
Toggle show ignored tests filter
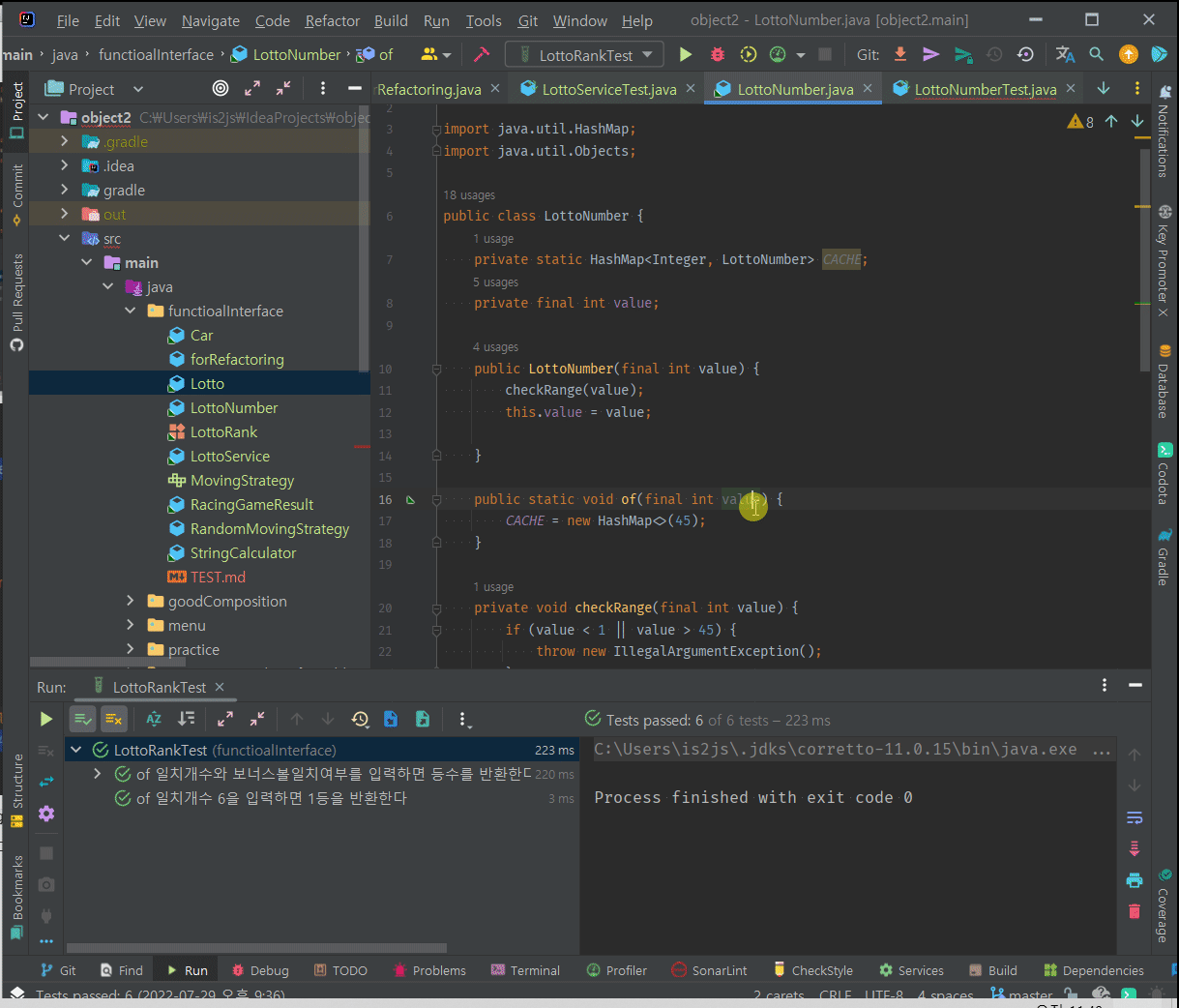[x=114, y=719]
